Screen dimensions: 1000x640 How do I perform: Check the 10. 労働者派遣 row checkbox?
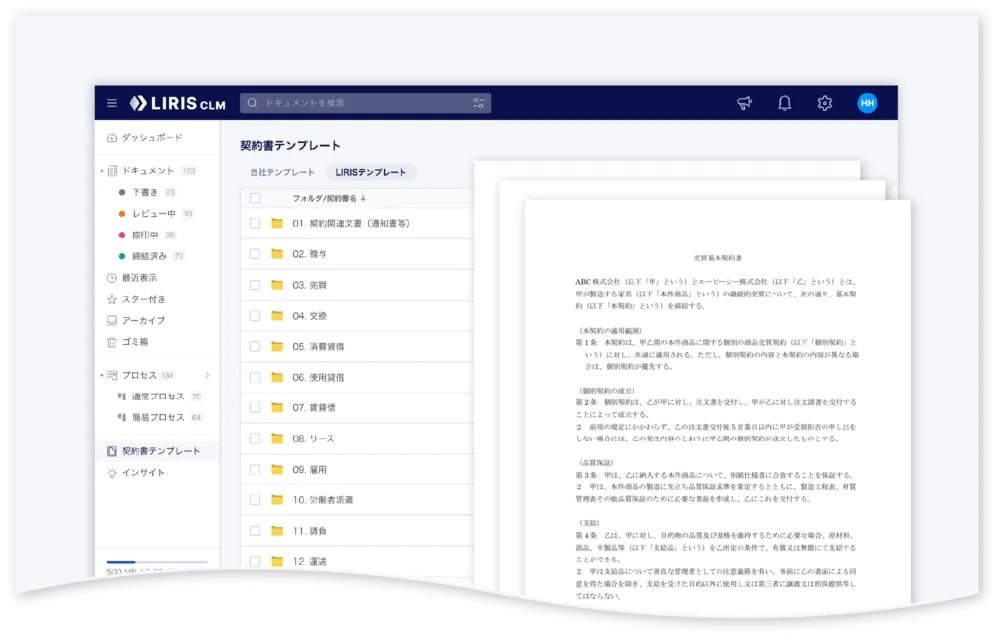point(255,500)
